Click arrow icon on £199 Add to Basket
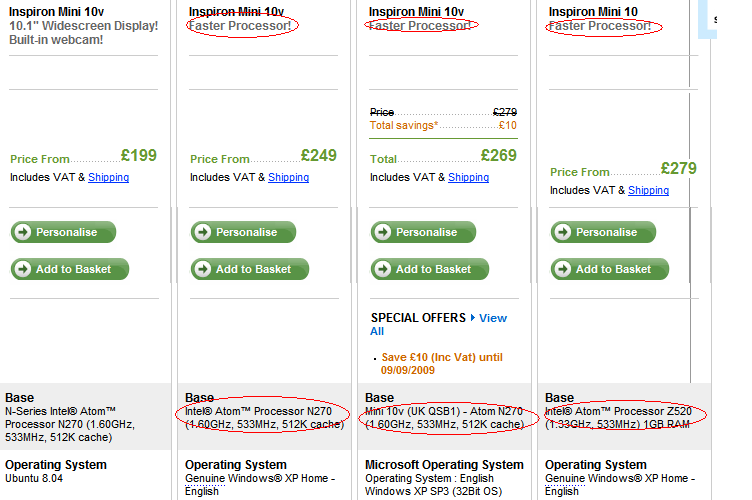Viewport: 752px width, 500px height. tap(23, 269)
